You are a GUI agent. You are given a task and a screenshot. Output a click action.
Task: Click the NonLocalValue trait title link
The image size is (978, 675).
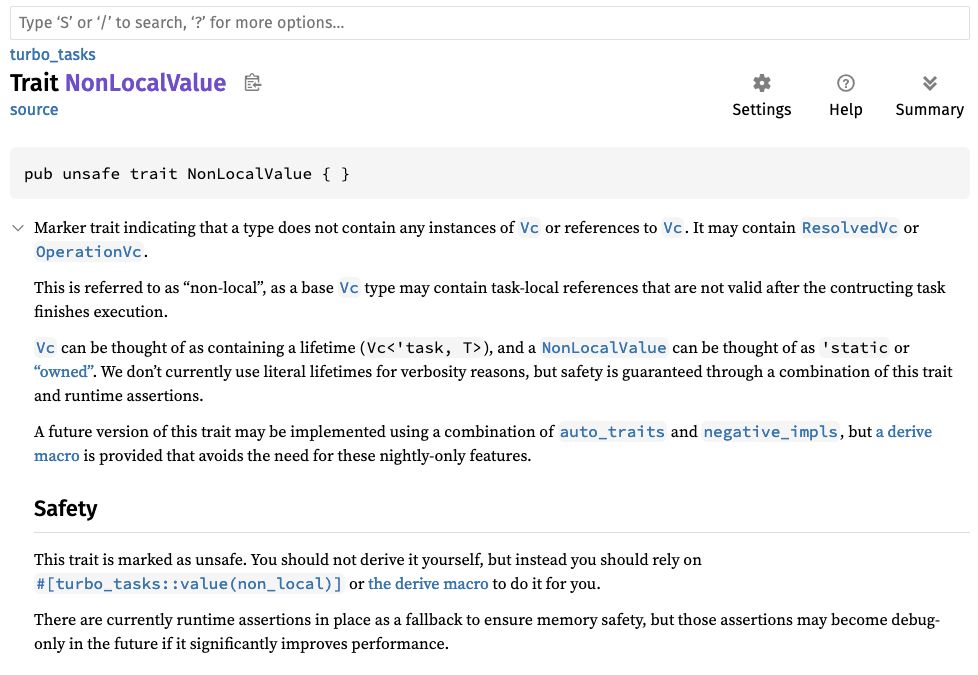[x=145, y=82]
